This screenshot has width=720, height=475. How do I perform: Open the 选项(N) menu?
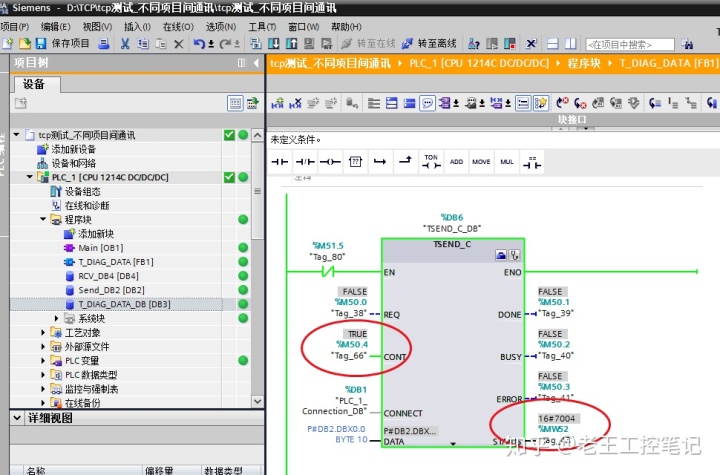pos(221,27)
